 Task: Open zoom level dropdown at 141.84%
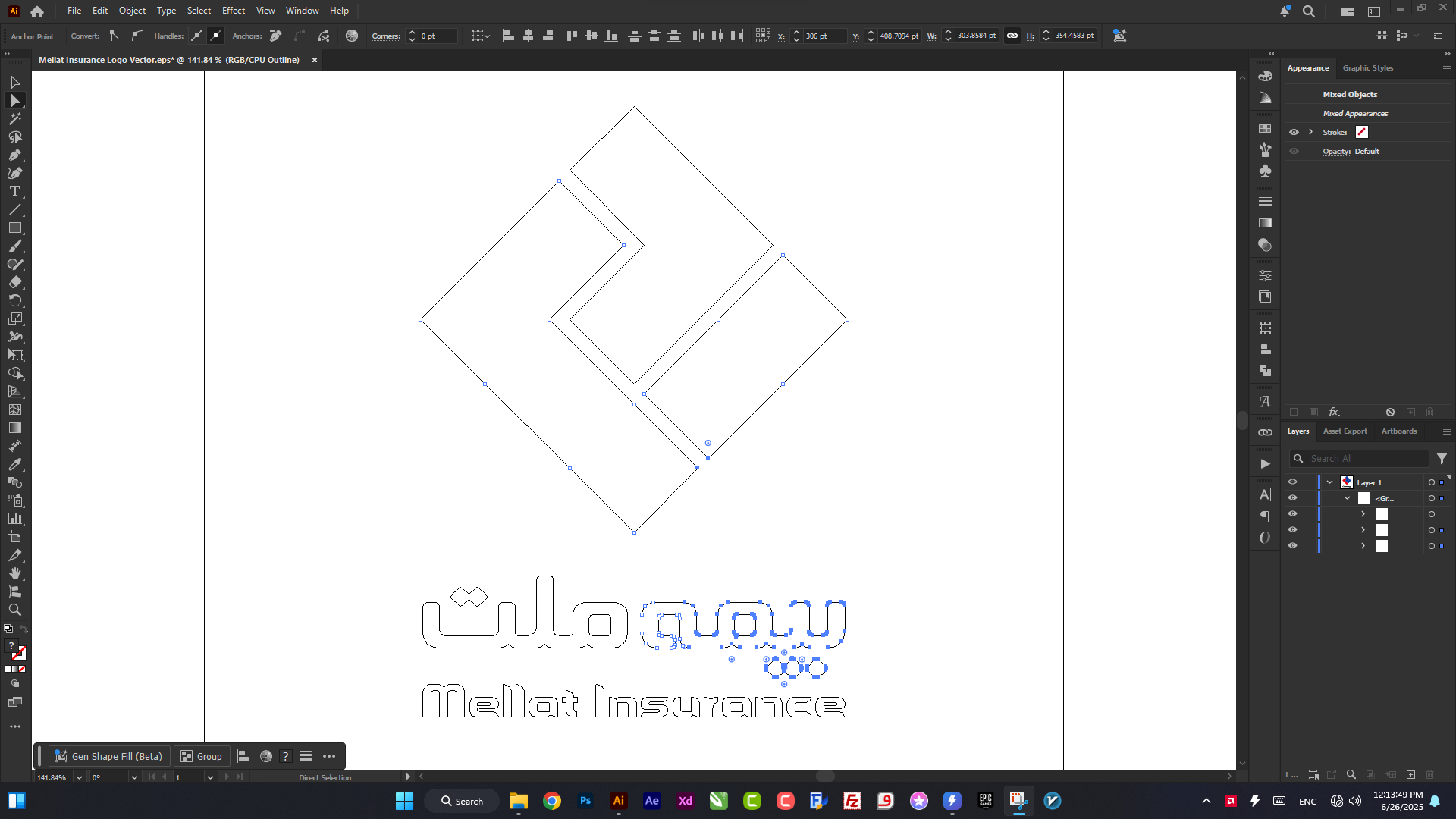tap(79, 777)
